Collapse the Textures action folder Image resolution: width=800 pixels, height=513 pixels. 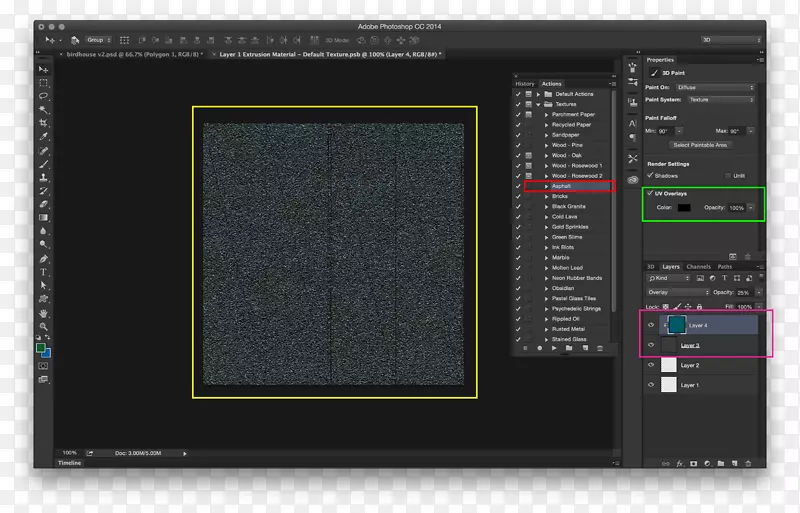tap(538, 103)
